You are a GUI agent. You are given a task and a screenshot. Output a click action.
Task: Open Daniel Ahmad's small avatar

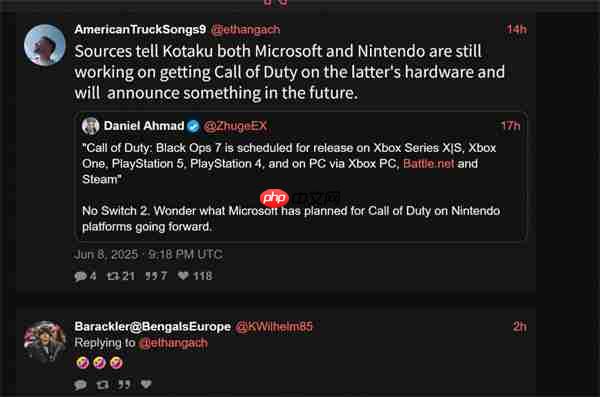pyautogui.click(x=91, y=126)
